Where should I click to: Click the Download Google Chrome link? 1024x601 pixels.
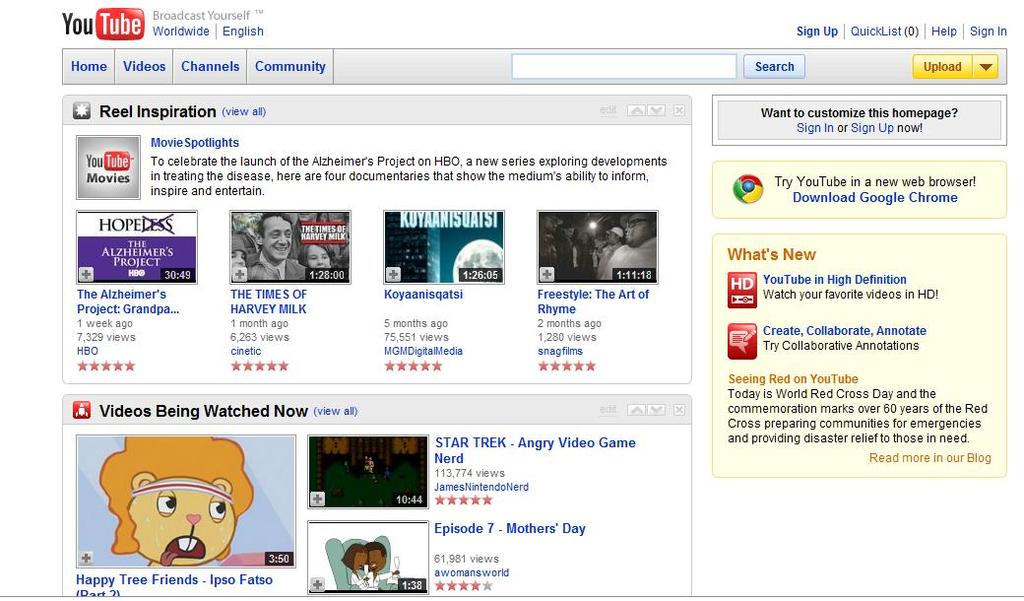[x=875, y=198]
